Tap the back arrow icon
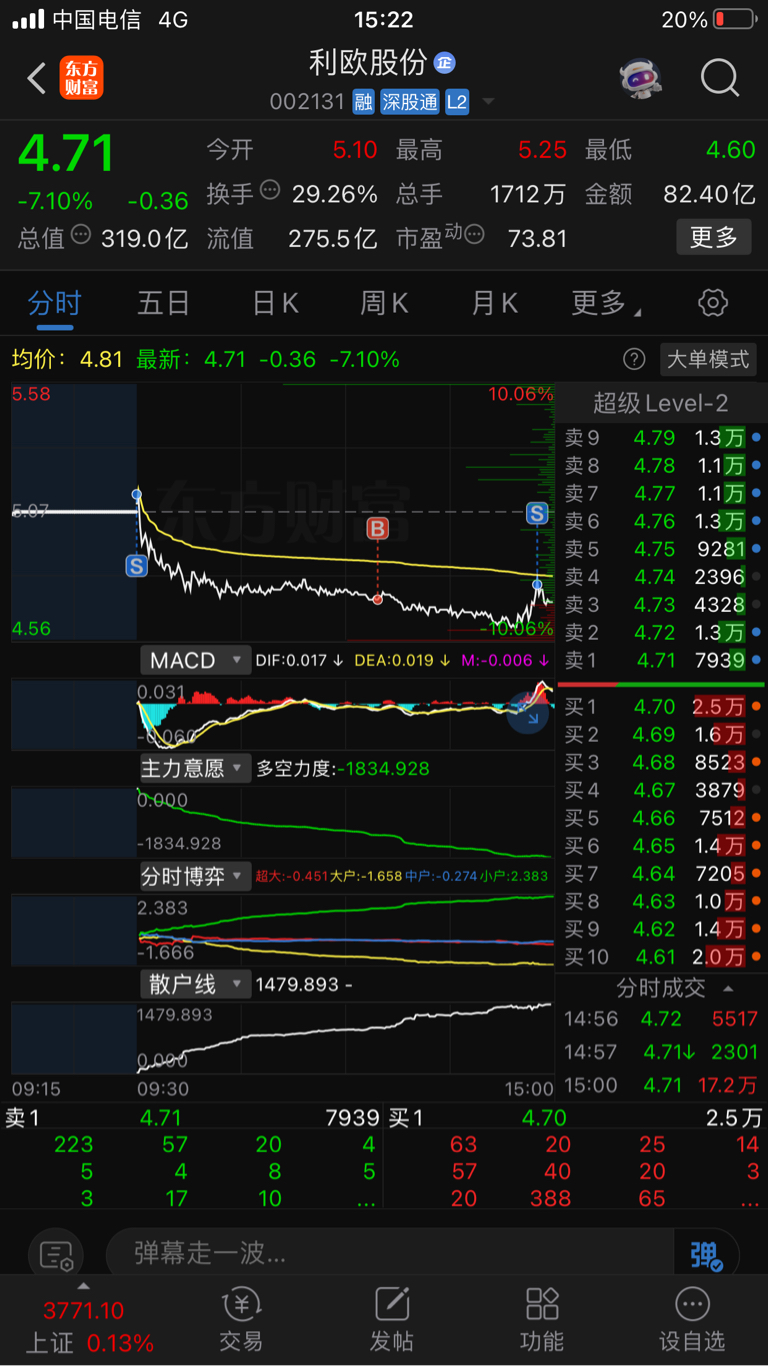The height and width of the screenshot is (1366, 768). (36, 78)
